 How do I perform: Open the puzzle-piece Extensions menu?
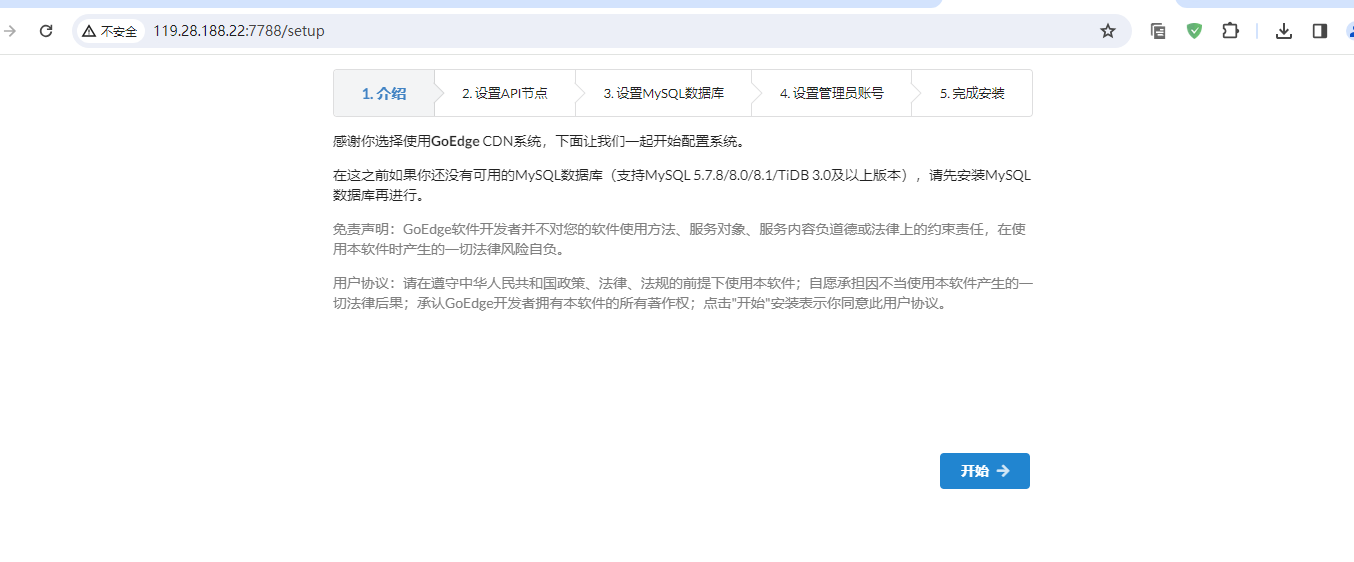pyautogui.click(x=1230, y=31)
